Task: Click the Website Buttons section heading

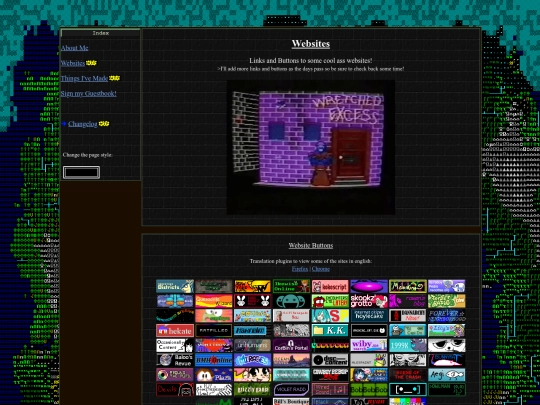Action: pos(311,246)
